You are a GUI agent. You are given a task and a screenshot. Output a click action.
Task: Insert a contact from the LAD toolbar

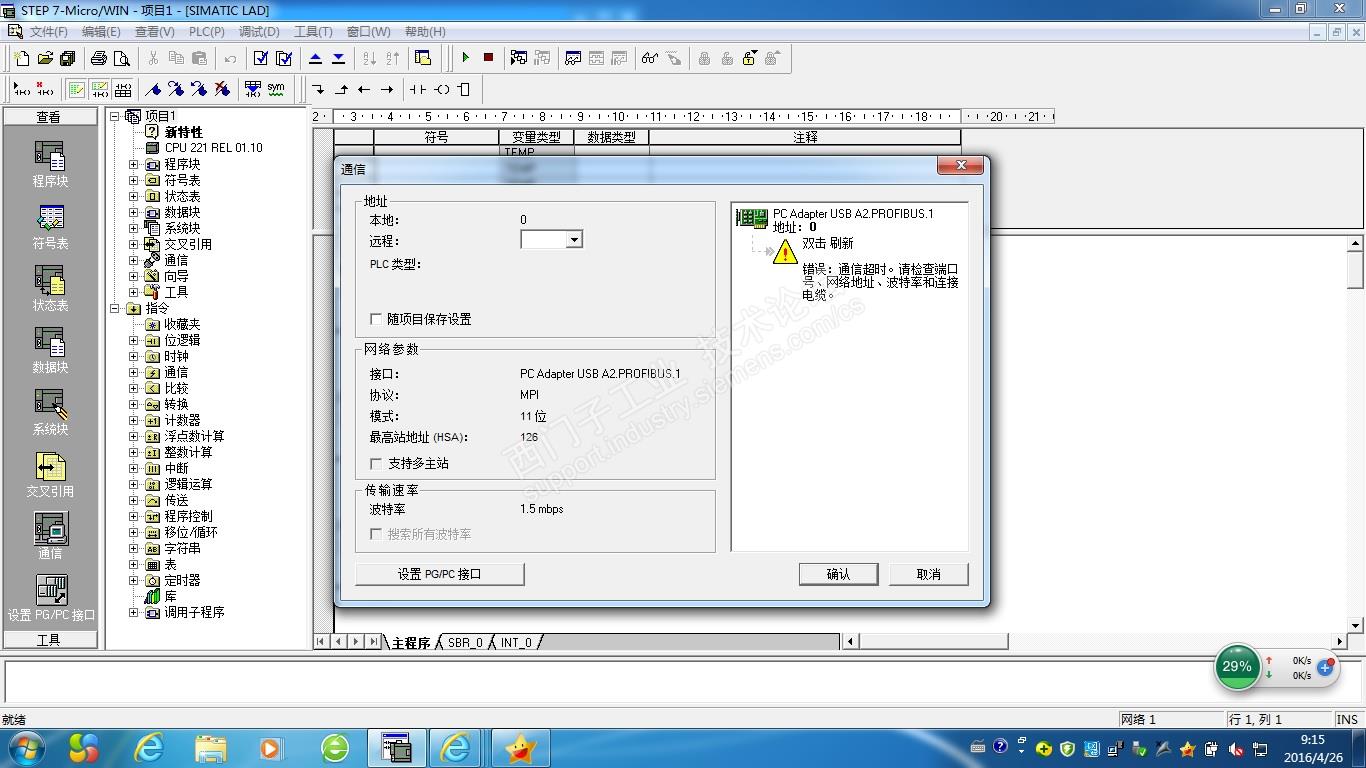[x=418, y=89]
